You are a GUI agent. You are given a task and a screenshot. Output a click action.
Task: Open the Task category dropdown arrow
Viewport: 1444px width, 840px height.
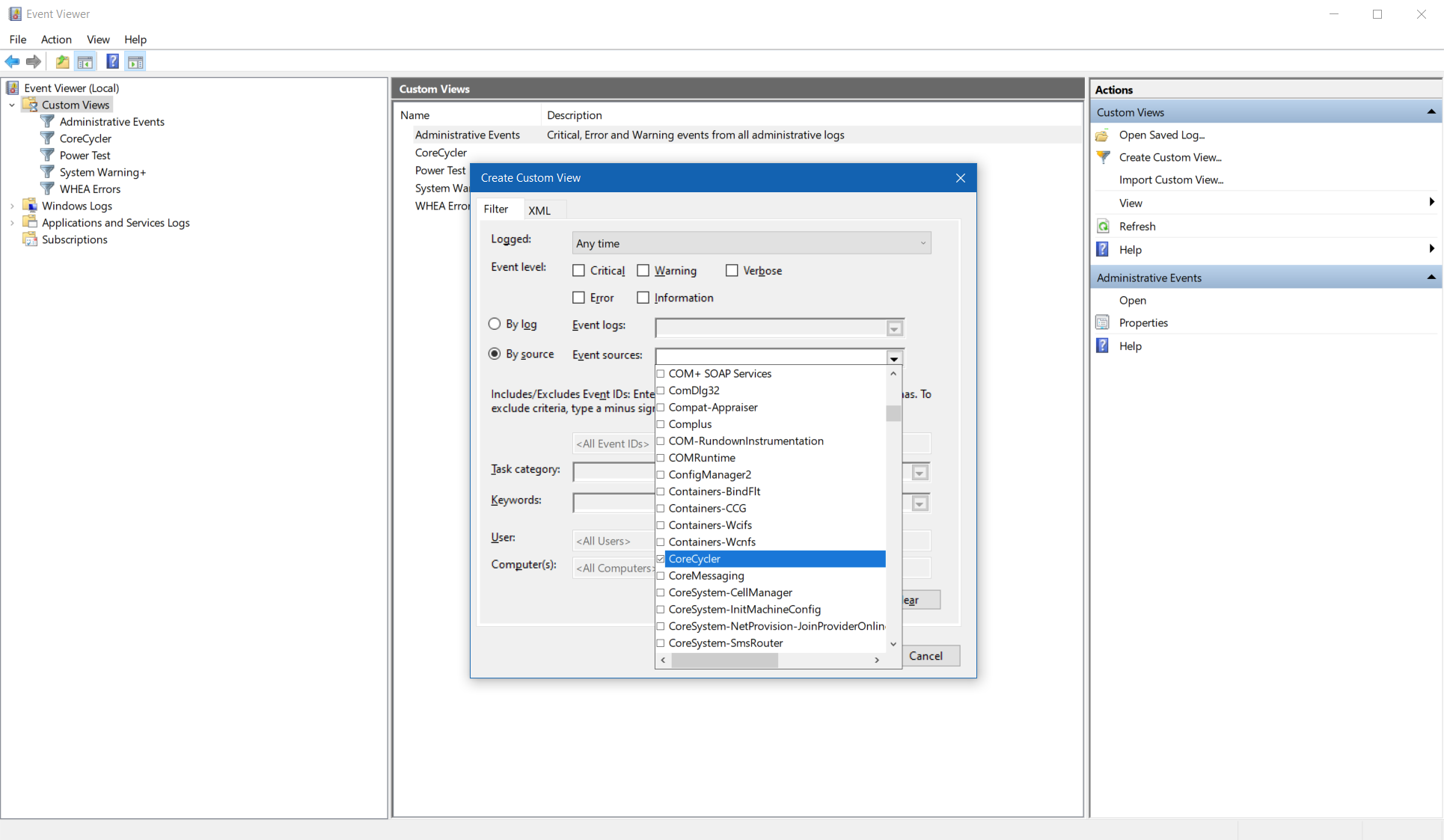pyautogui.click(x=920, y=473)
